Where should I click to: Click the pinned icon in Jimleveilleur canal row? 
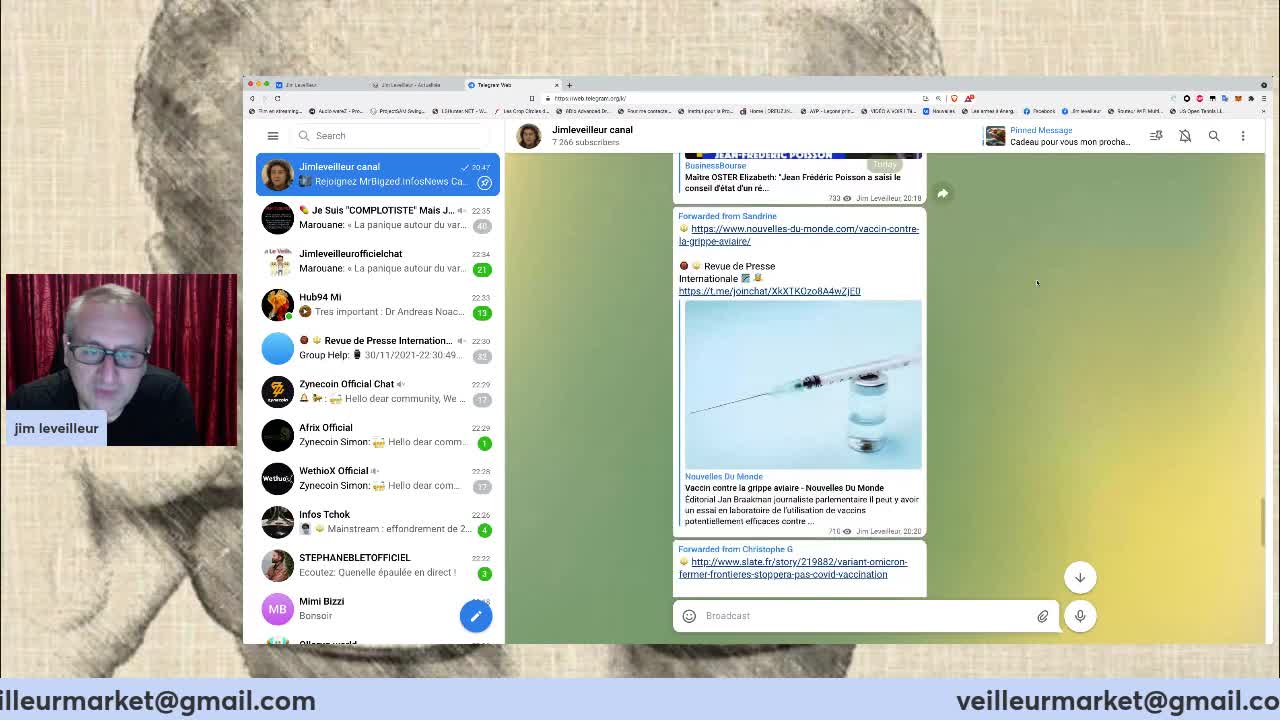(484, 182)
